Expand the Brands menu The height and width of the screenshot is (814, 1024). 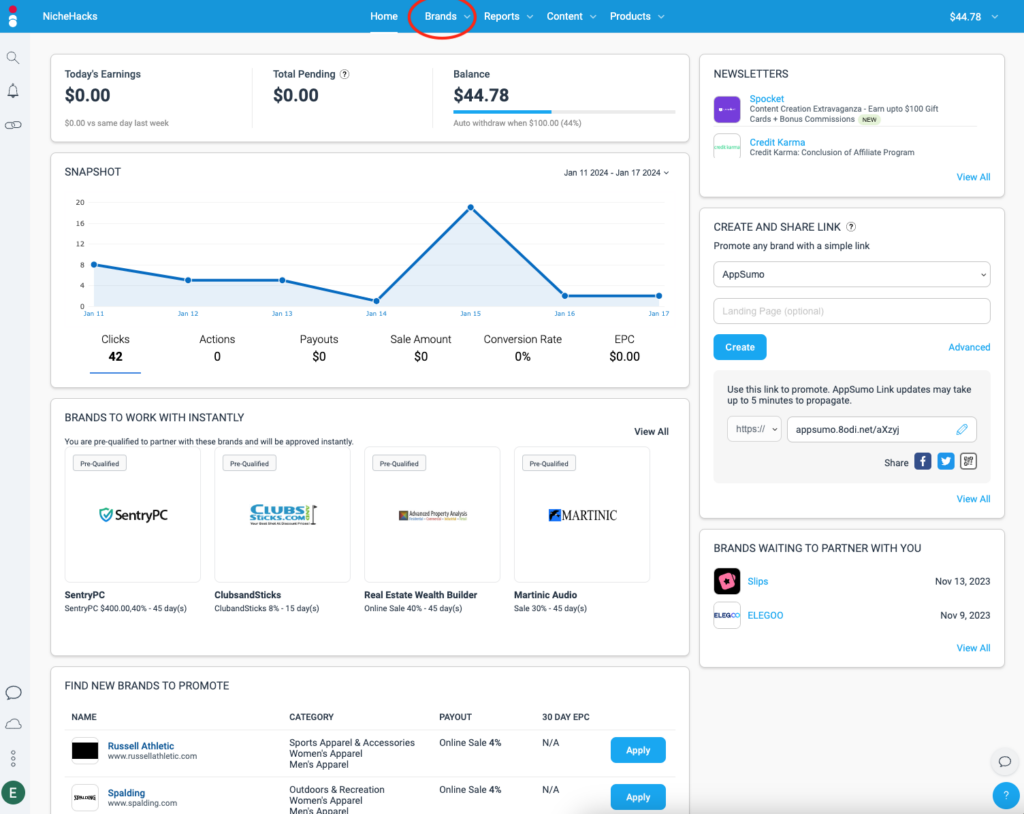[447, 16]
